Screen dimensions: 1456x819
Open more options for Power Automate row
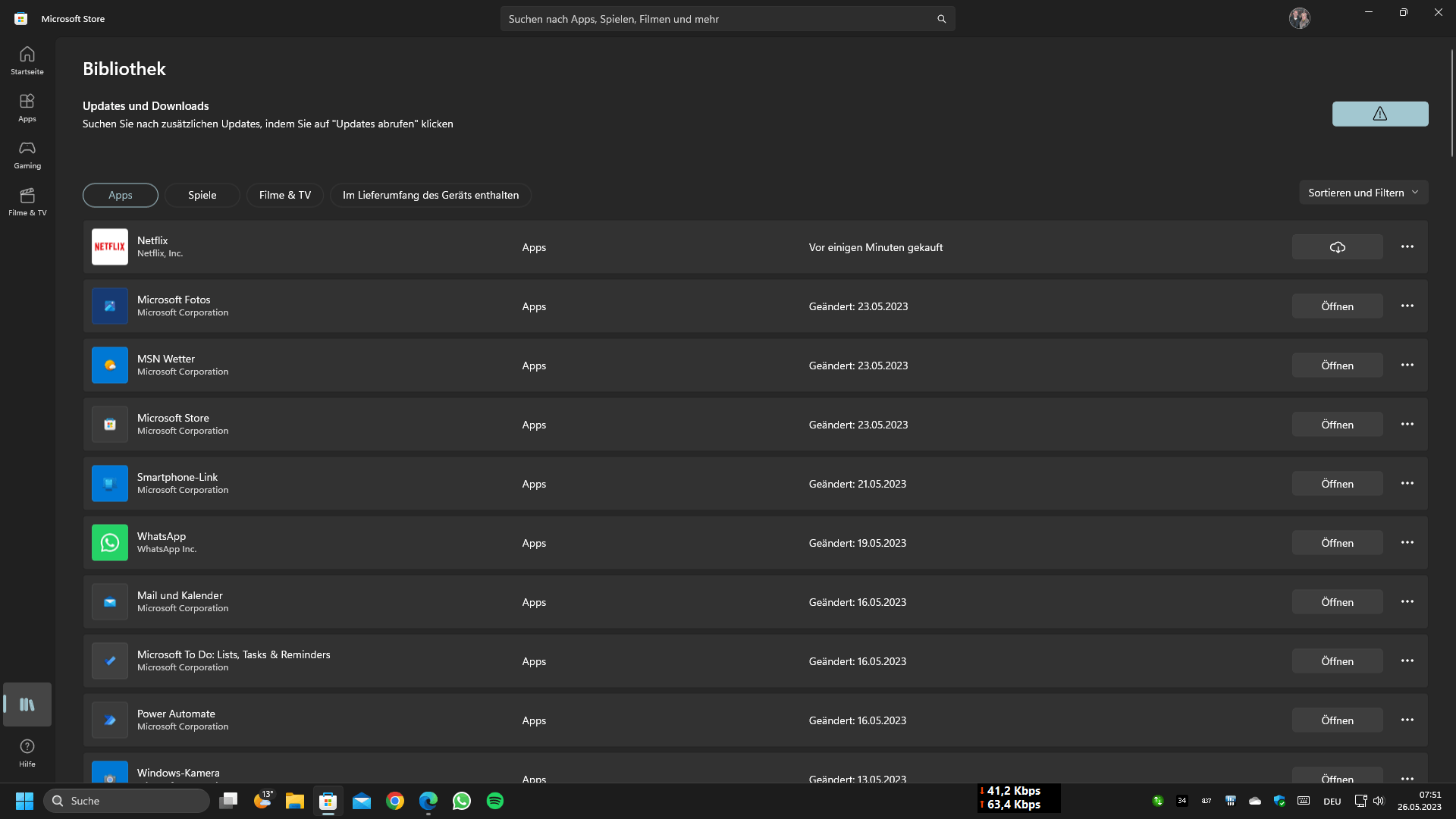click(1407, 720)
